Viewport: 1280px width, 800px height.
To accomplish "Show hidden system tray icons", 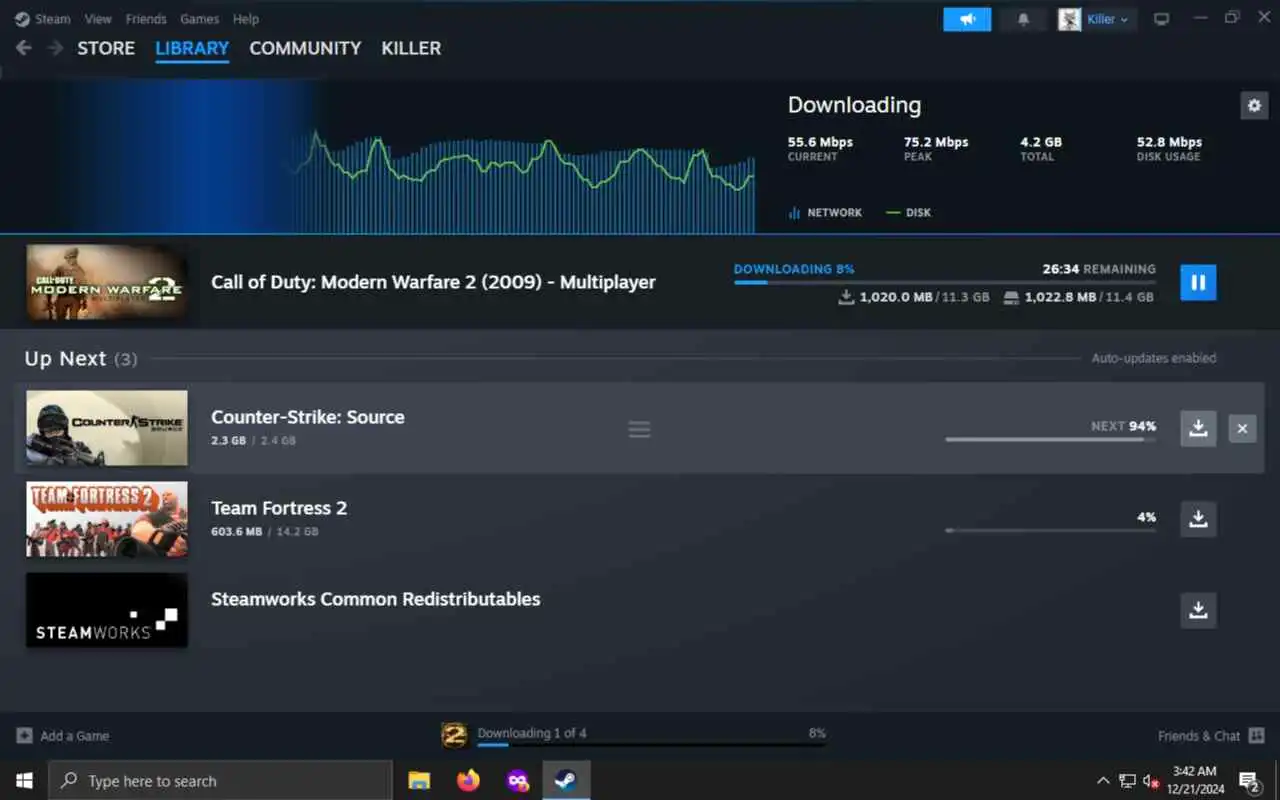I will pos(1103,781).
